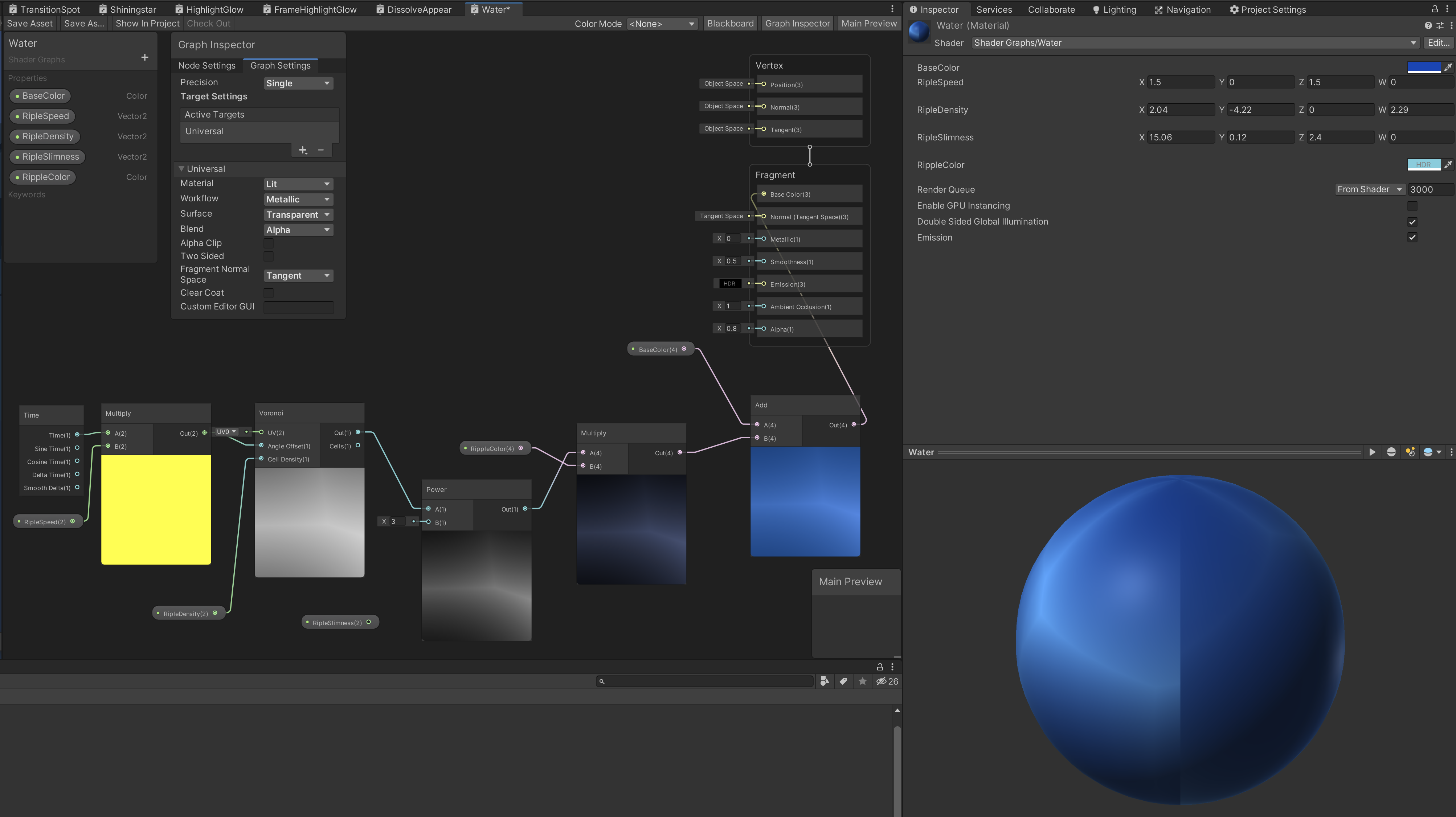This screenshot has height=817, width=1456.
Task: Disable Double Sided Global Illumination
Action: click(1412, 222)
